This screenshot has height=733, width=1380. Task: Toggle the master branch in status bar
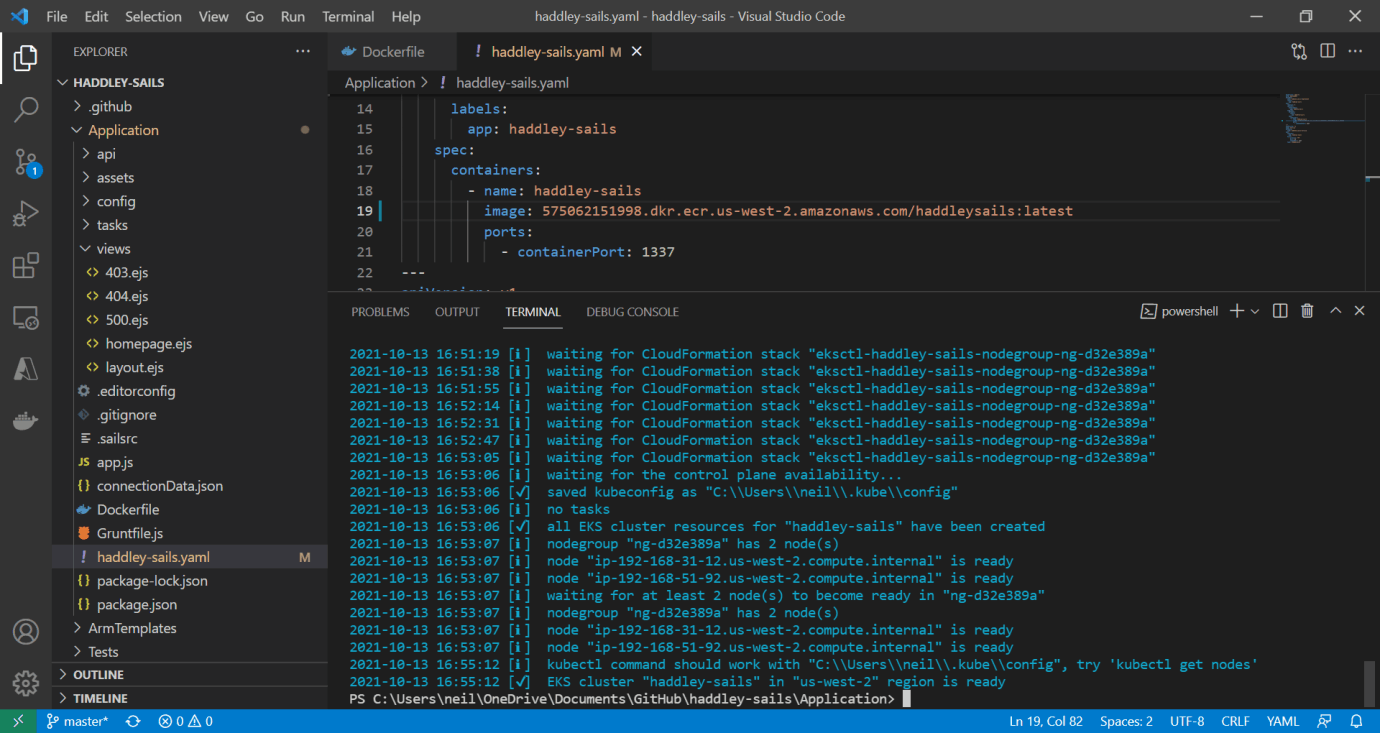point(77,721)
